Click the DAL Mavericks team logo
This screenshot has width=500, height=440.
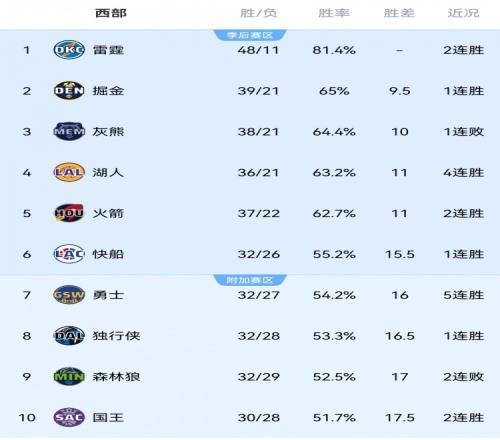(x=69, y=335)
